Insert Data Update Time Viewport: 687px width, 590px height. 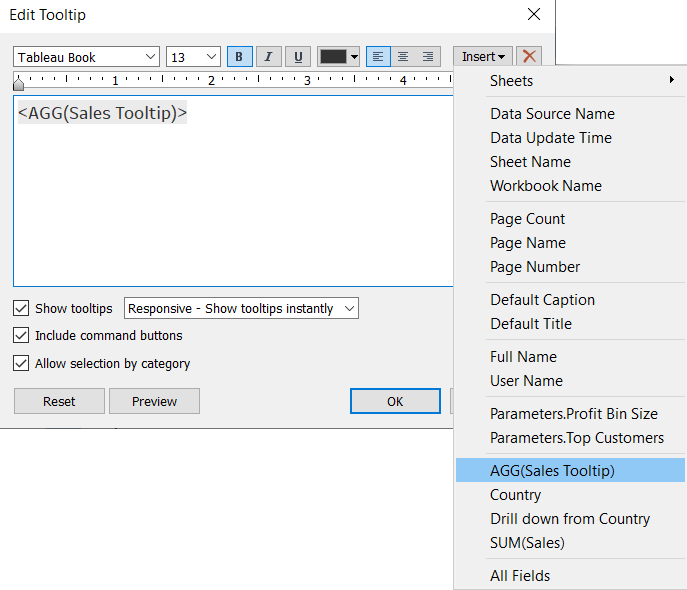tap(570, 138)
